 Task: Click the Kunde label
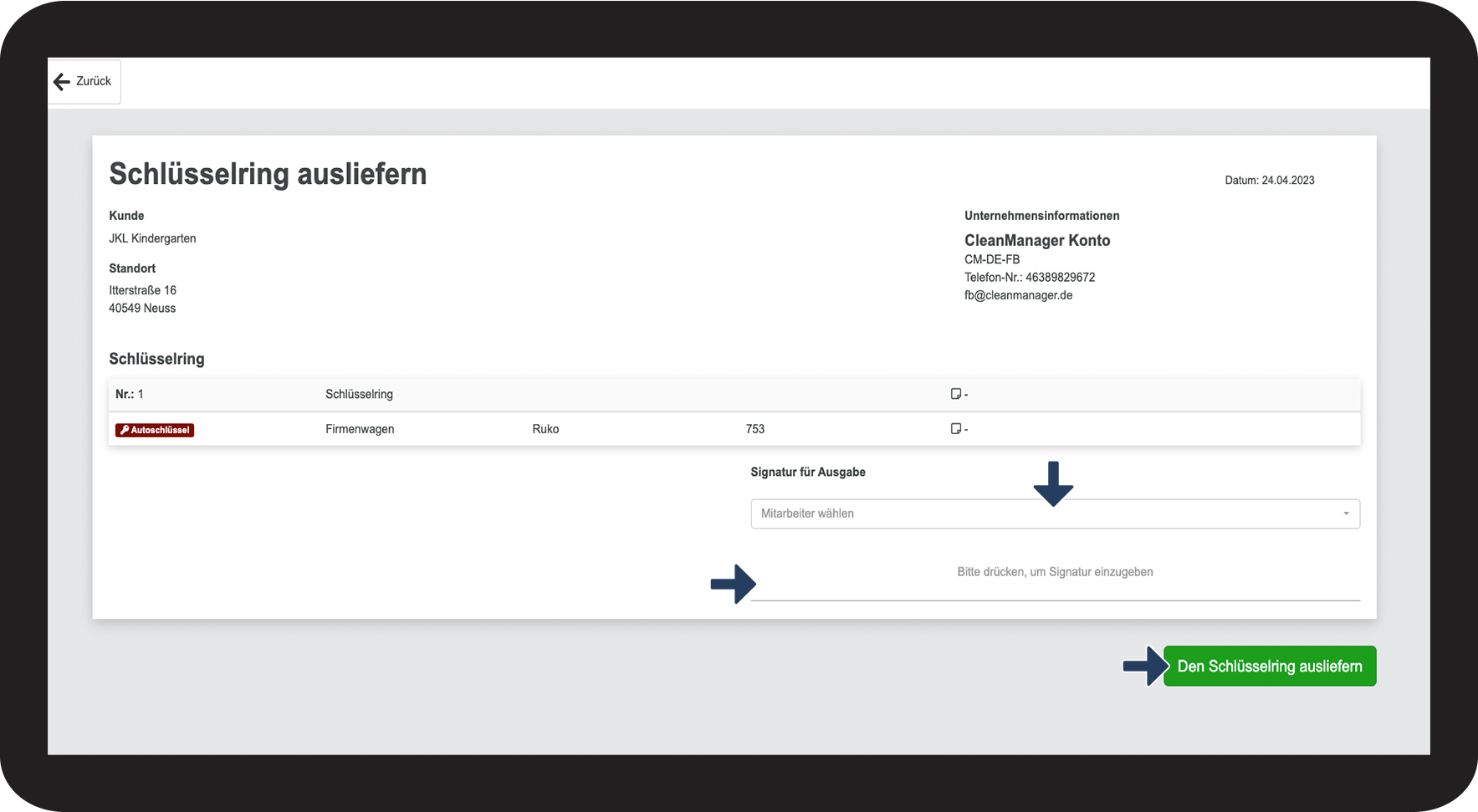(126, 216)
